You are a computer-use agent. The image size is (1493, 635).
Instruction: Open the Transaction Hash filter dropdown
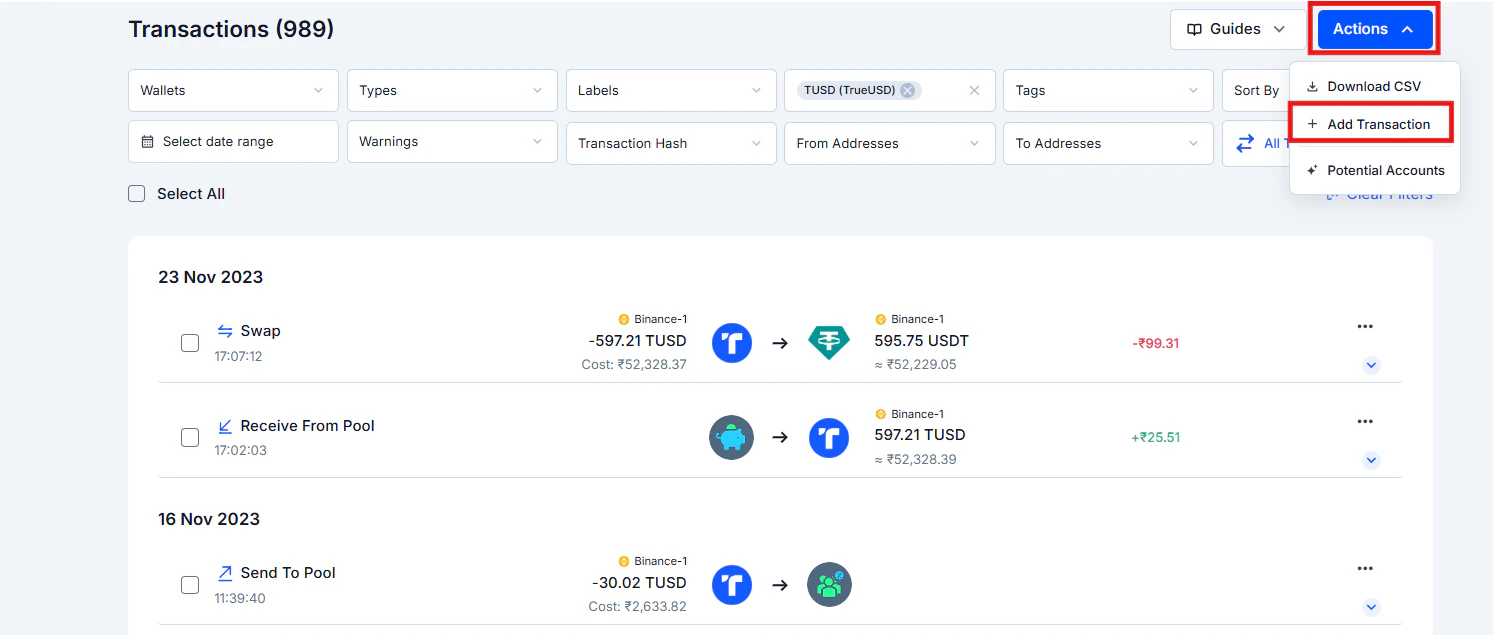671,143
